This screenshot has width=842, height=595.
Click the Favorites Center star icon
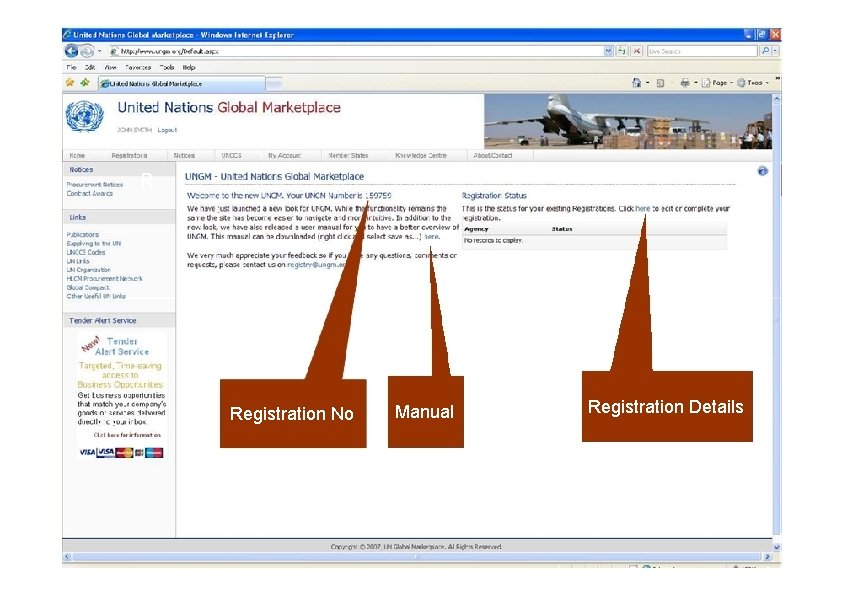coord(70,83)
